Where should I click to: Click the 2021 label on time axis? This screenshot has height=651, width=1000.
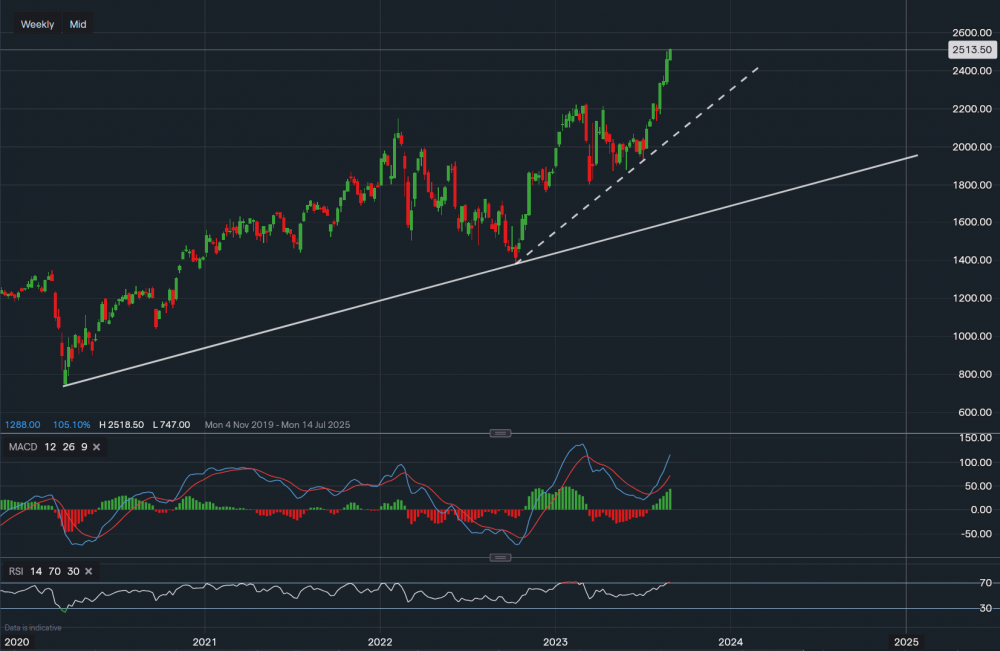coord(204,641)
